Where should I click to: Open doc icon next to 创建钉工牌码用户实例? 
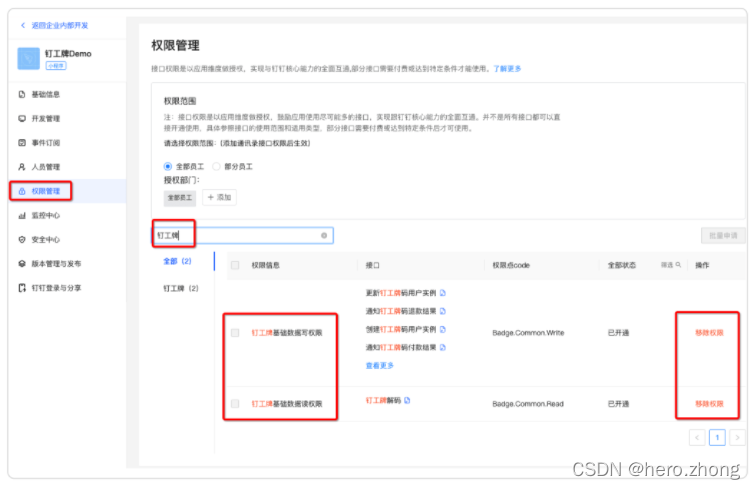pos(443,330)
